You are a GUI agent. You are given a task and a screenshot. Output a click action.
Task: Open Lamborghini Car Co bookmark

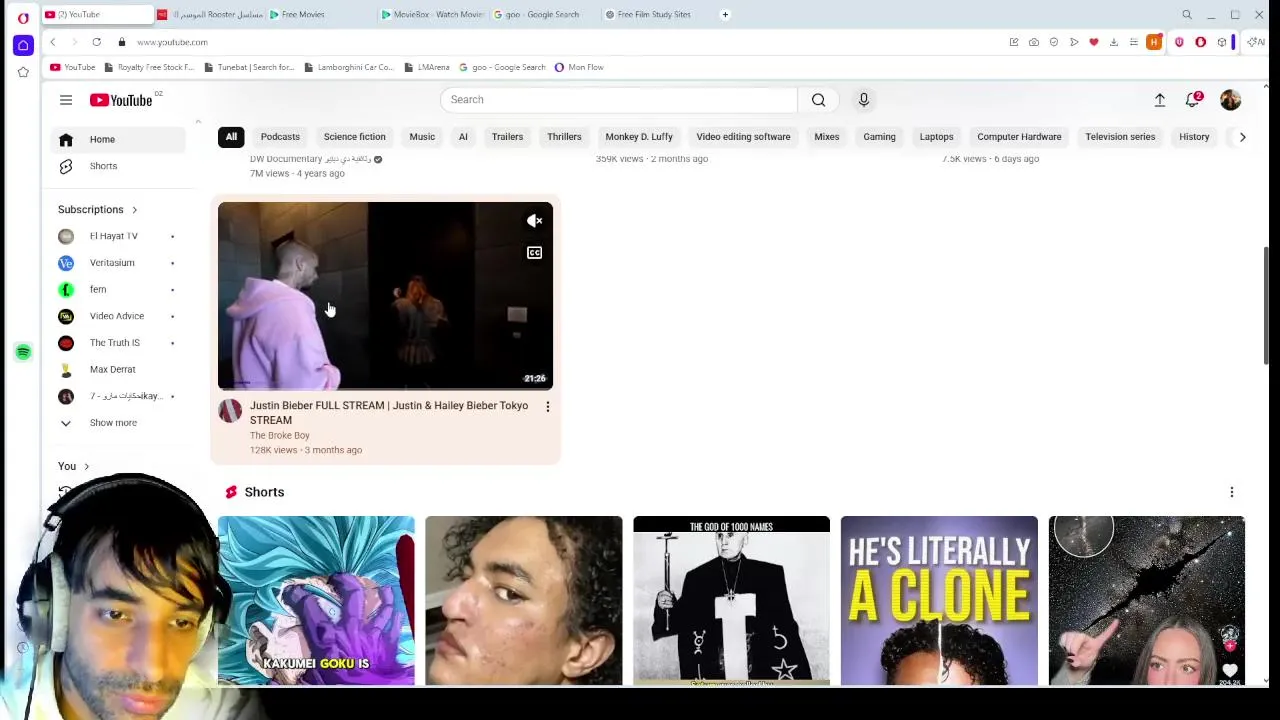point(349,67)
